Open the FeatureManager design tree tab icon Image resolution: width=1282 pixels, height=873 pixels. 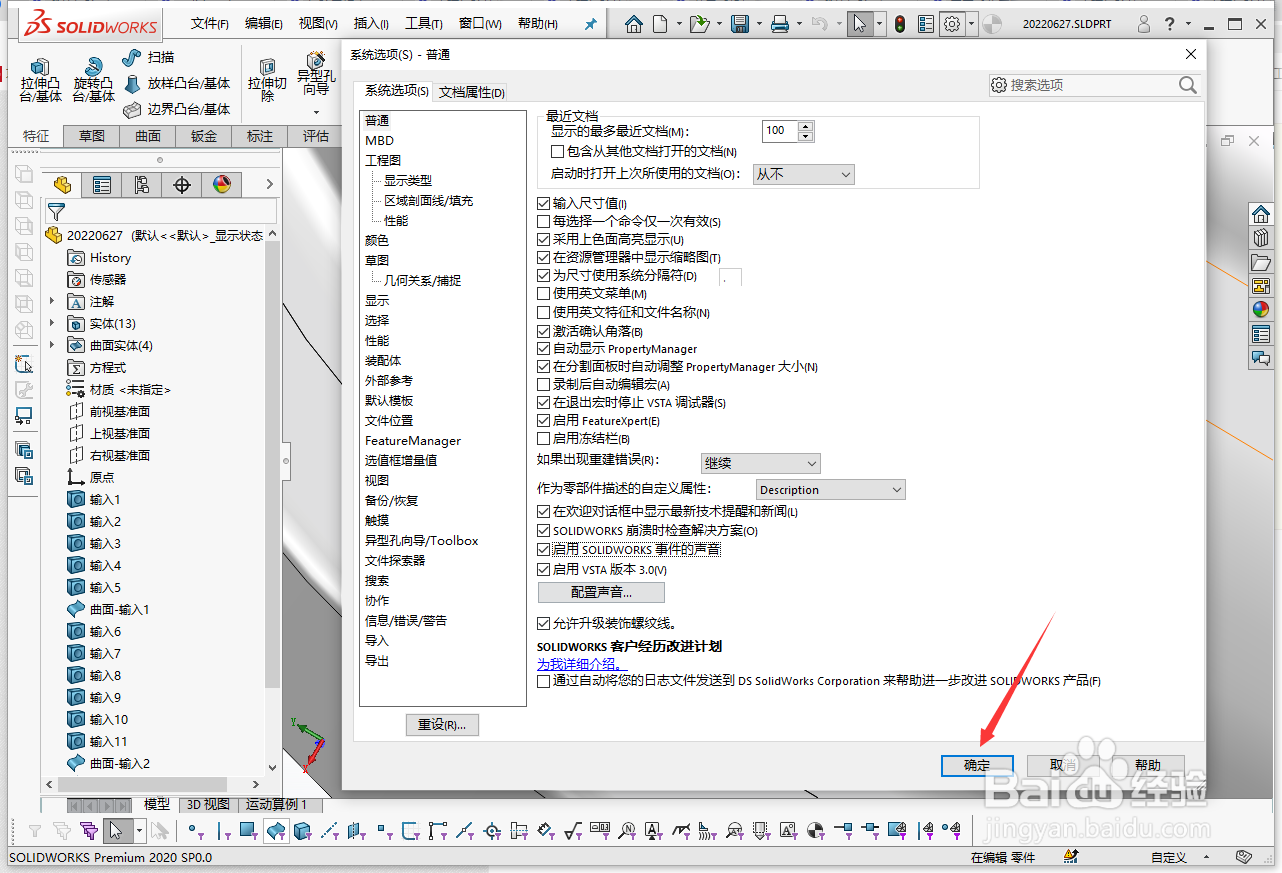(62, 185)
